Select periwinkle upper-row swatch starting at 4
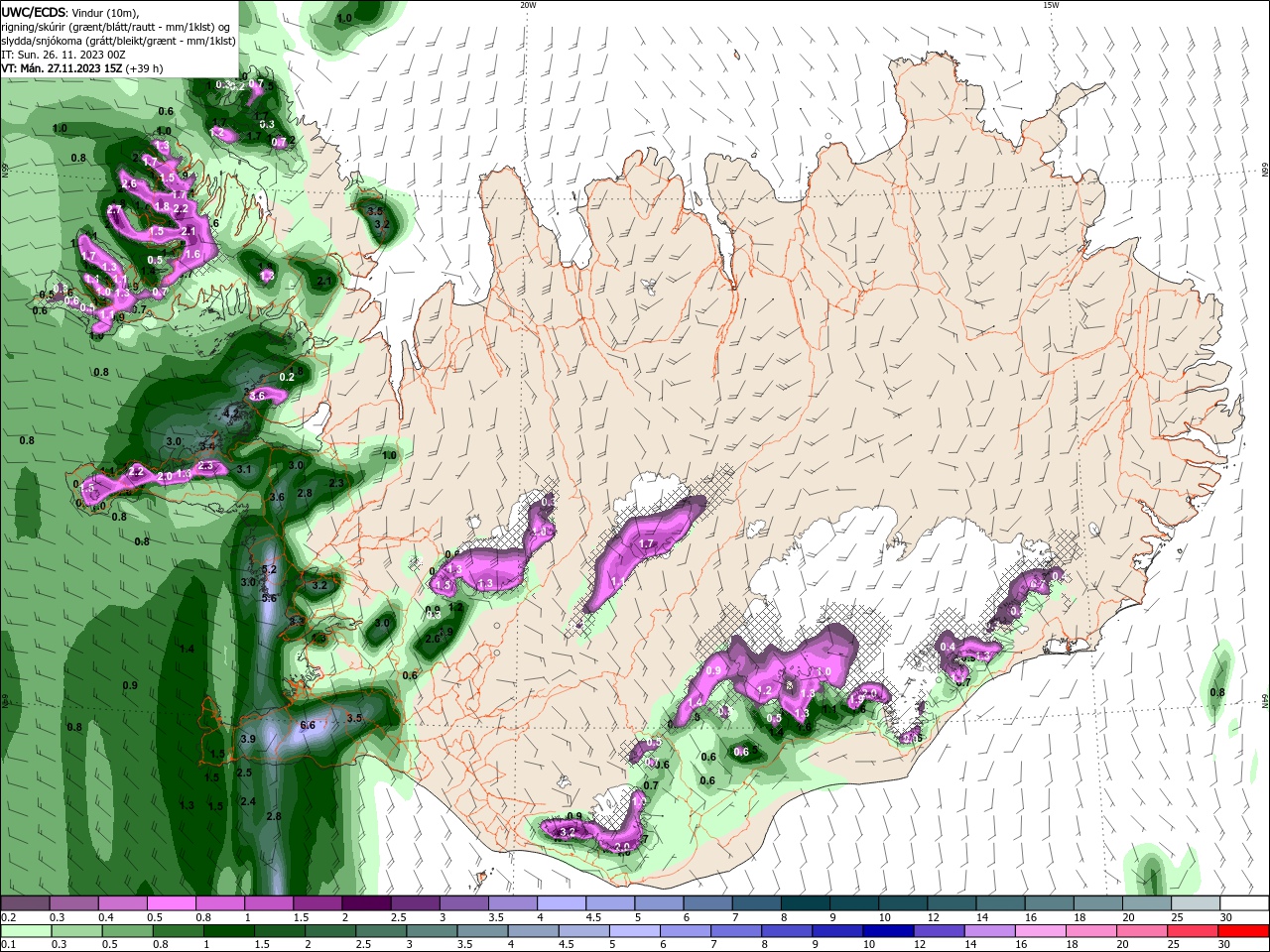This screenshot has height=952, width=1270. pyautogui.click(x=561, y=902)
